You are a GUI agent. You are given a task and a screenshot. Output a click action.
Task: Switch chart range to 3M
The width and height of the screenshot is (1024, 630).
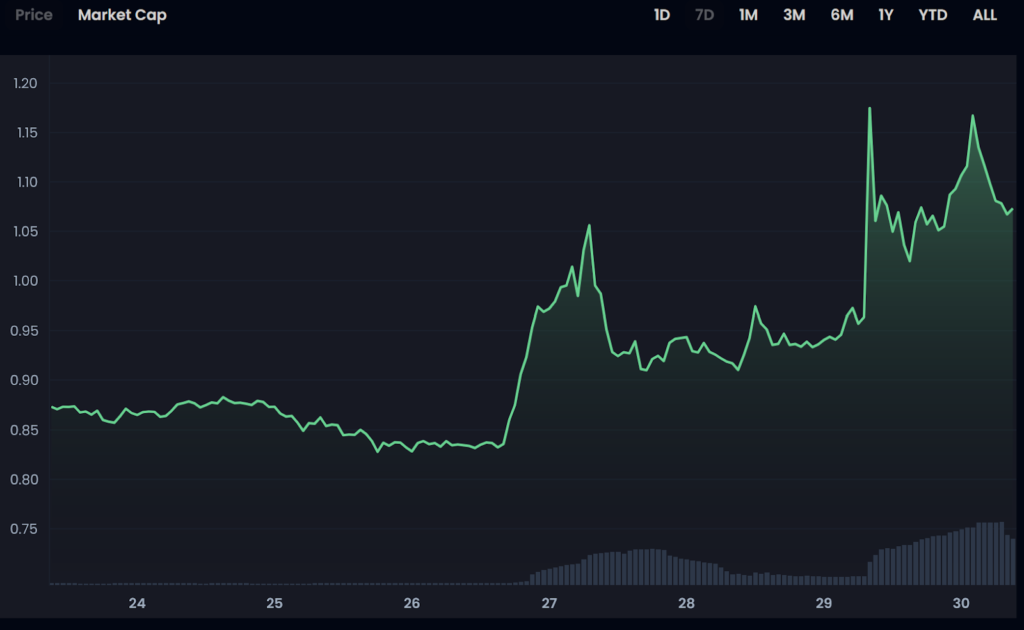click(794, 16)
